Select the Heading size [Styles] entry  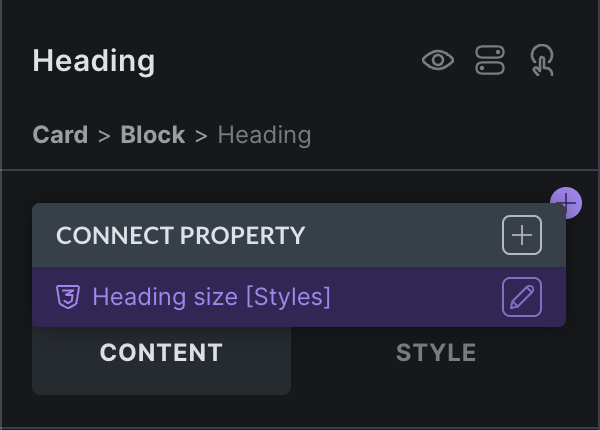tap(211, 297)
